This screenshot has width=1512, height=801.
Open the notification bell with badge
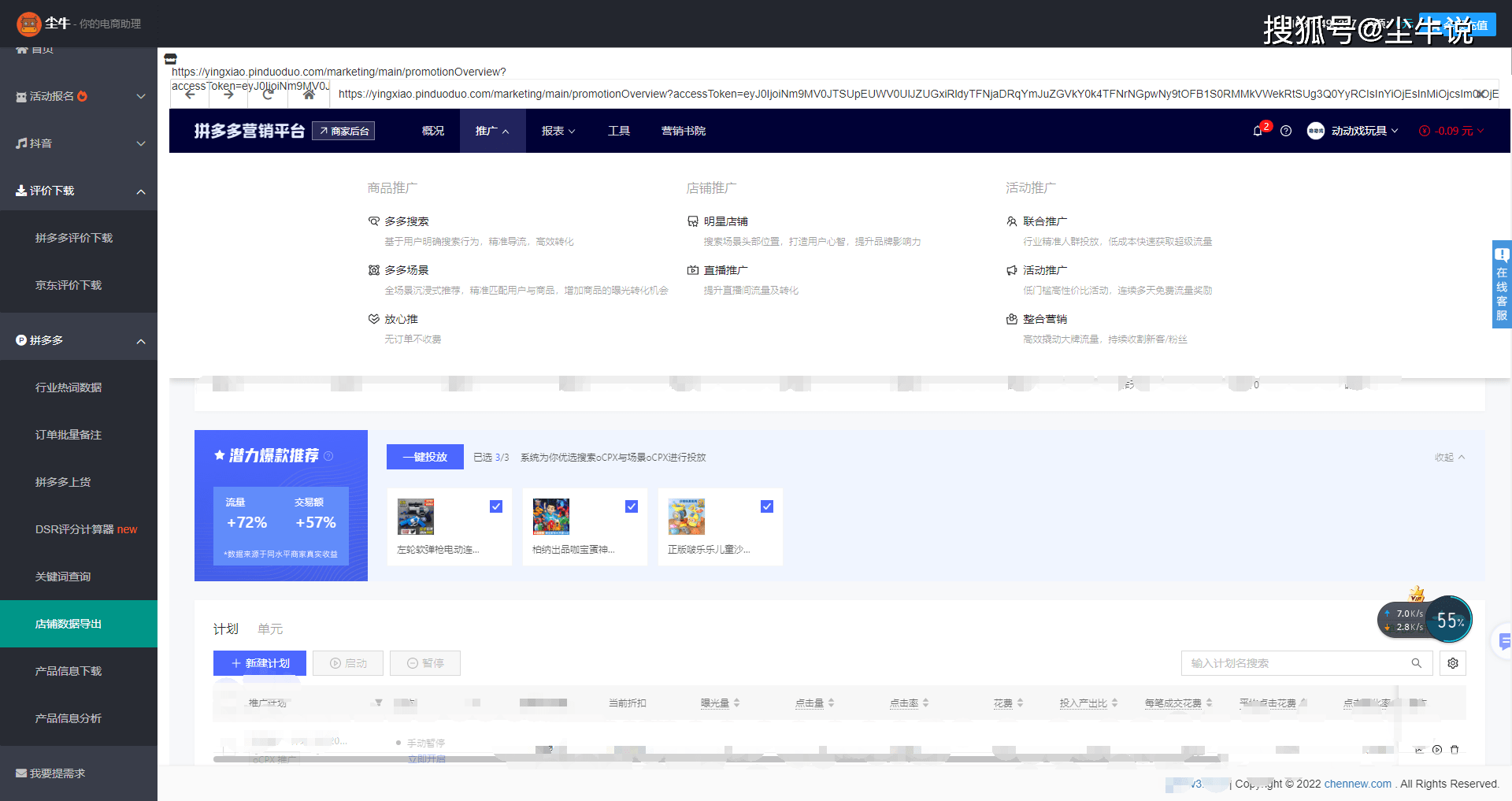tap(1258, 131)
